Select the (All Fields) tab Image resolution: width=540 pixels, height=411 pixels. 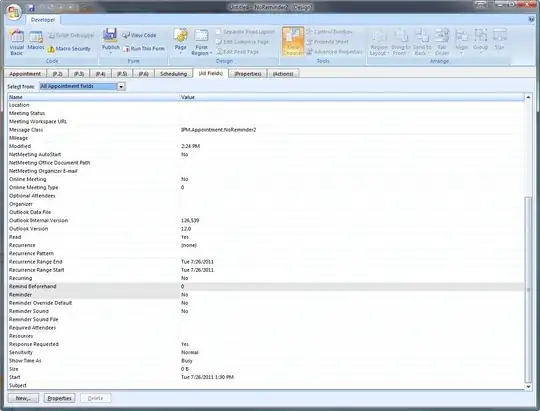[211, 73]
